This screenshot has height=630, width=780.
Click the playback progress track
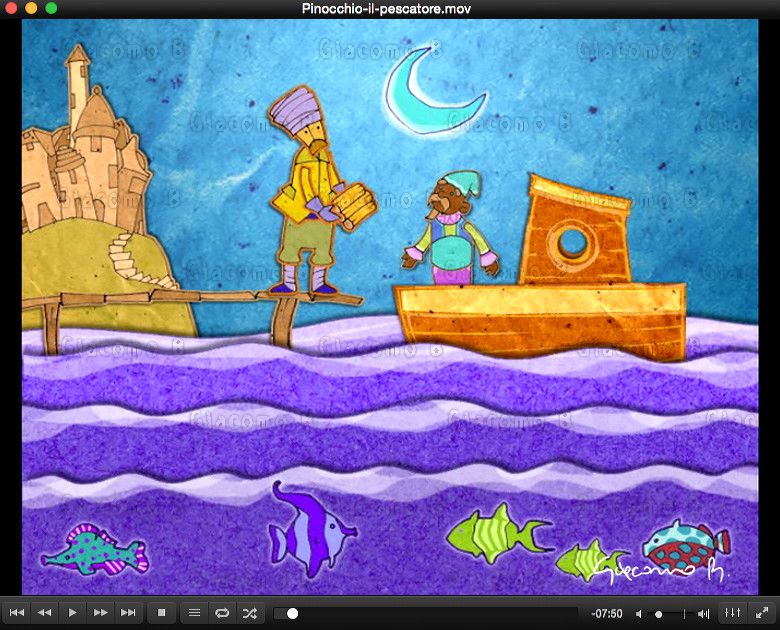pos(426,614)
